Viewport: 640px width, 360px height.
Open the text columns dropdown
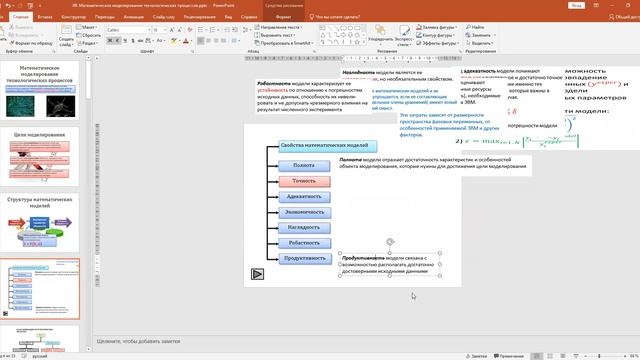236,40
